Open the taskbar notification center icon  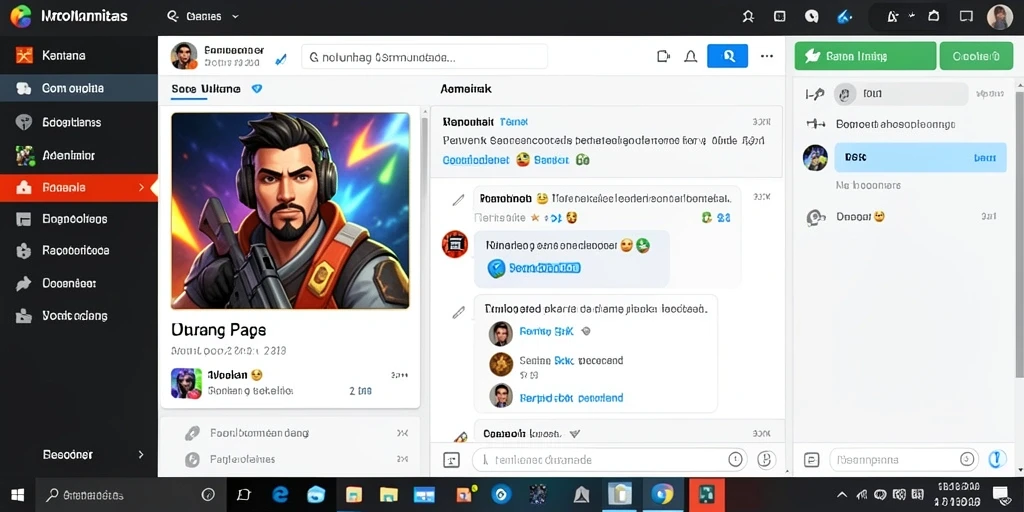pyautogui.click(x=1000, y=494)
